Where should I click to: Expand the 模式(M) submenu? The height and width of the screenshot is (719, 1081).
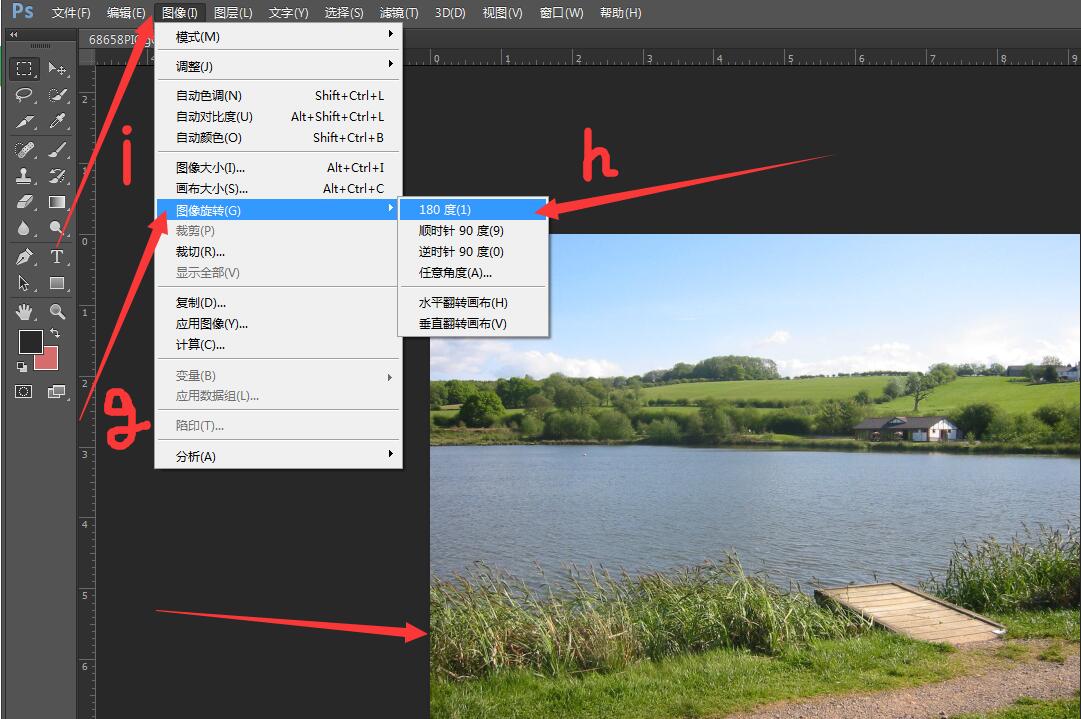(x=279, y=37)
